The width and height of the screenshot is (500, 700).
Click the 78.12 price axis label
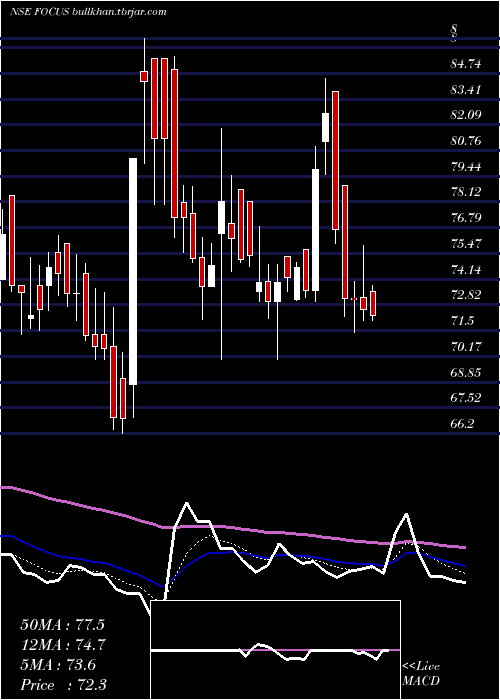tap(466, 192)
